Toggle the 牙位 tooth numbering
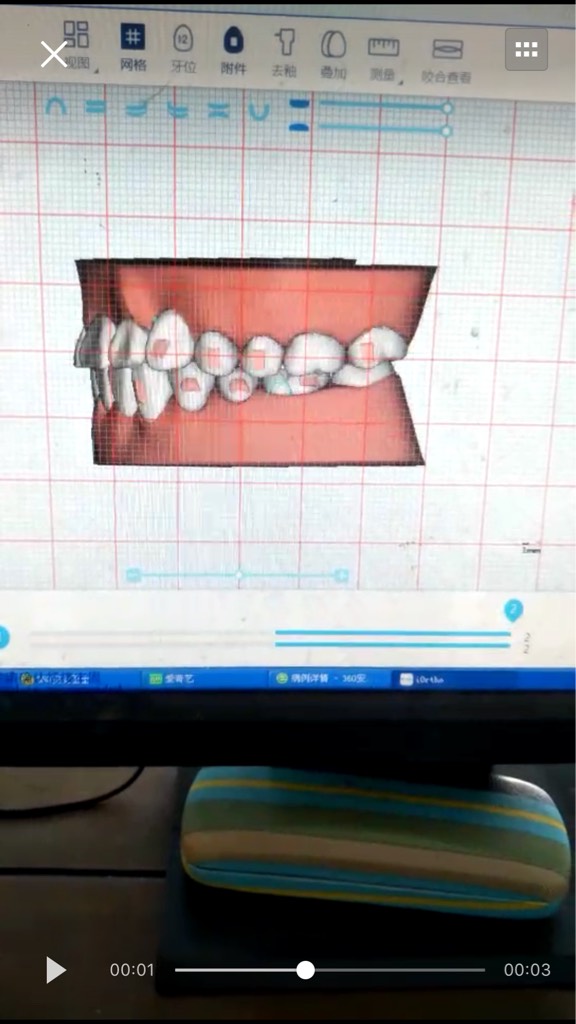576x1024 pixels. (x=183, y=48)
